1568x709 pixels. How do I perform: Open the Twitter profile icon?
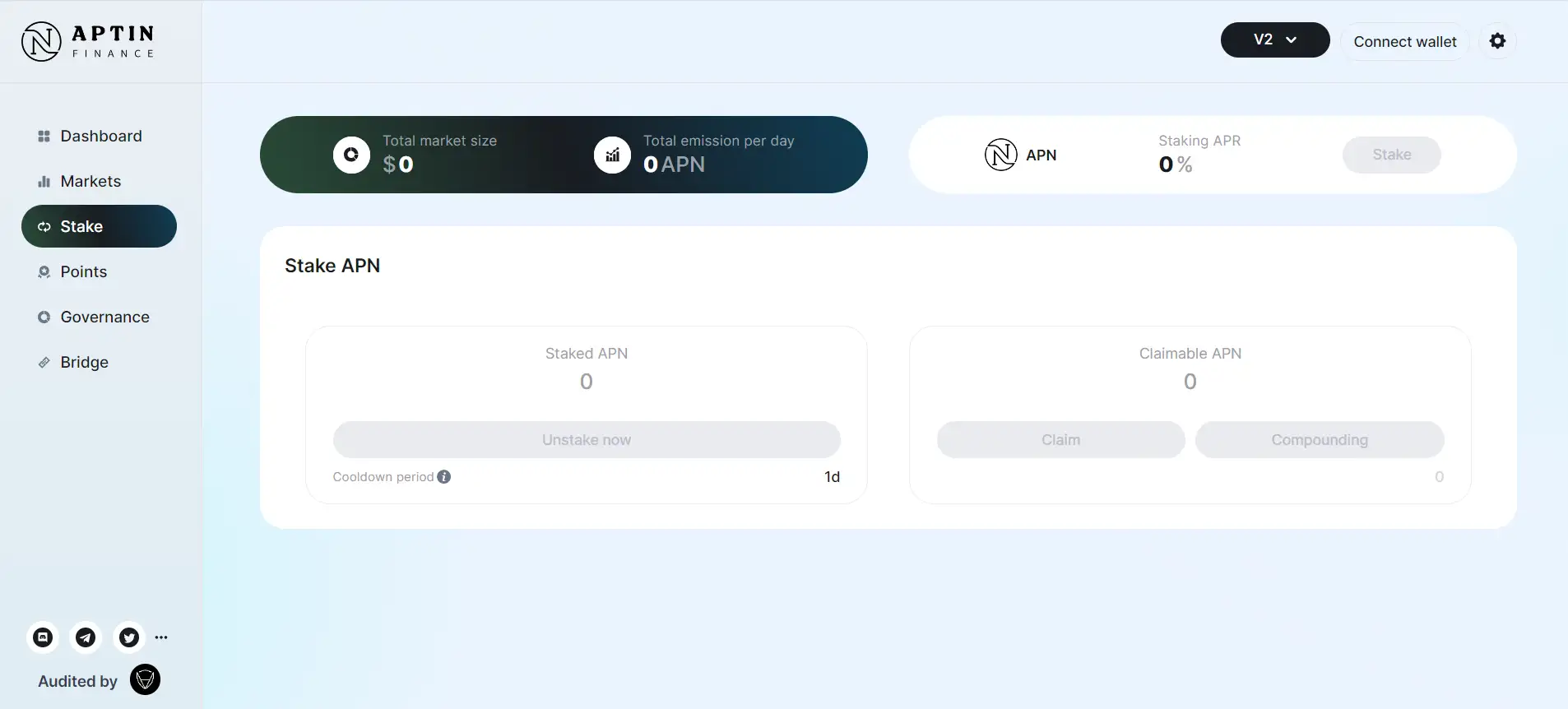129,637
